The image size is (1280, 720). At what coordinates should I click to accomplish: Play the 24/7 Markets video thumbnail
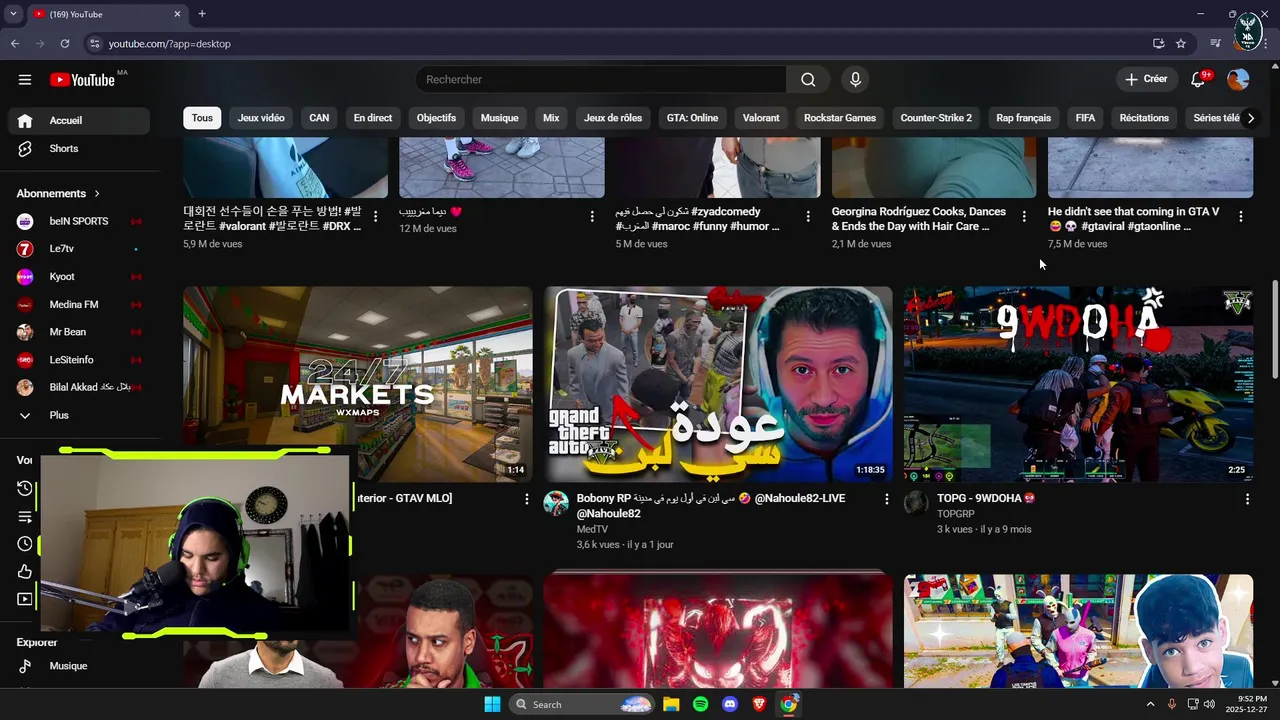click(x=357, y=384)
